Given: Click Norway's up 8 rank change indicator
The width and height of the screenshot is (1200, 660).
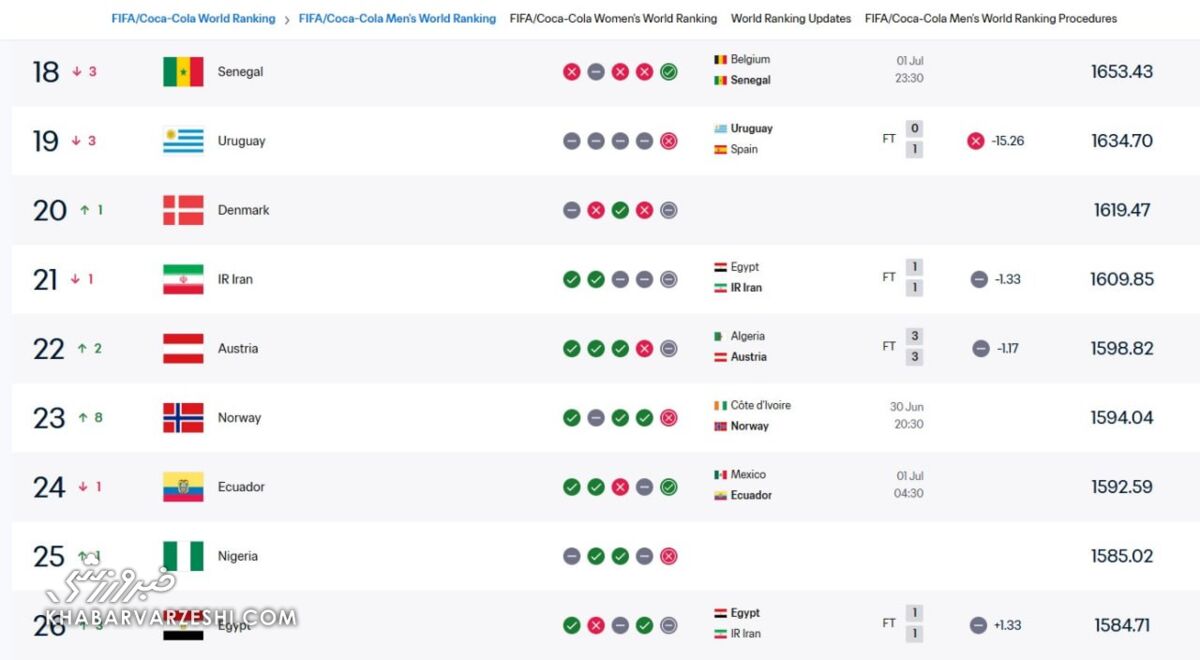Looking at the screenshot, I should coord(91,417).
